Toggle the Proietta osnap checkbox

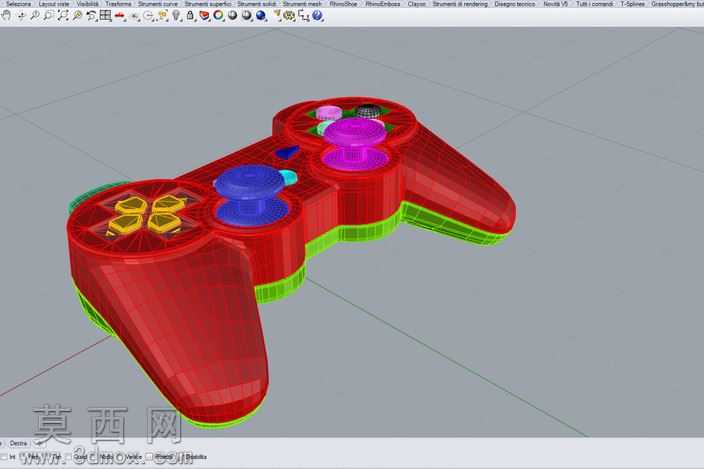150,457
